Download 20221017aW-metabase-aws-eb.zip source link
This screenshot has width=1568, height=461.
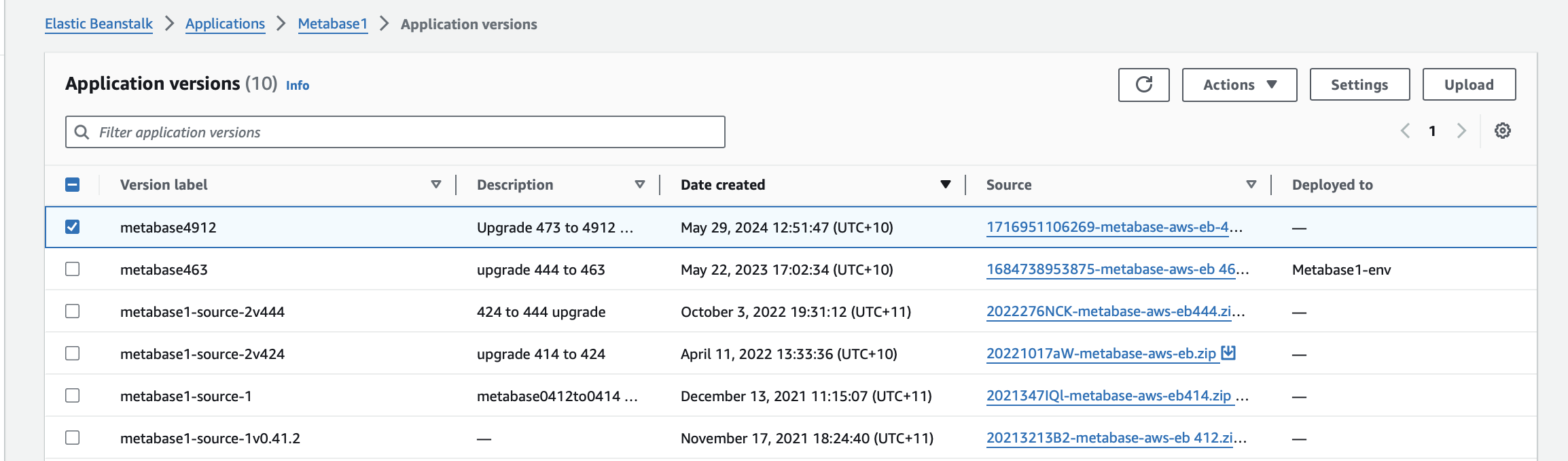(x=1101, y=354)
